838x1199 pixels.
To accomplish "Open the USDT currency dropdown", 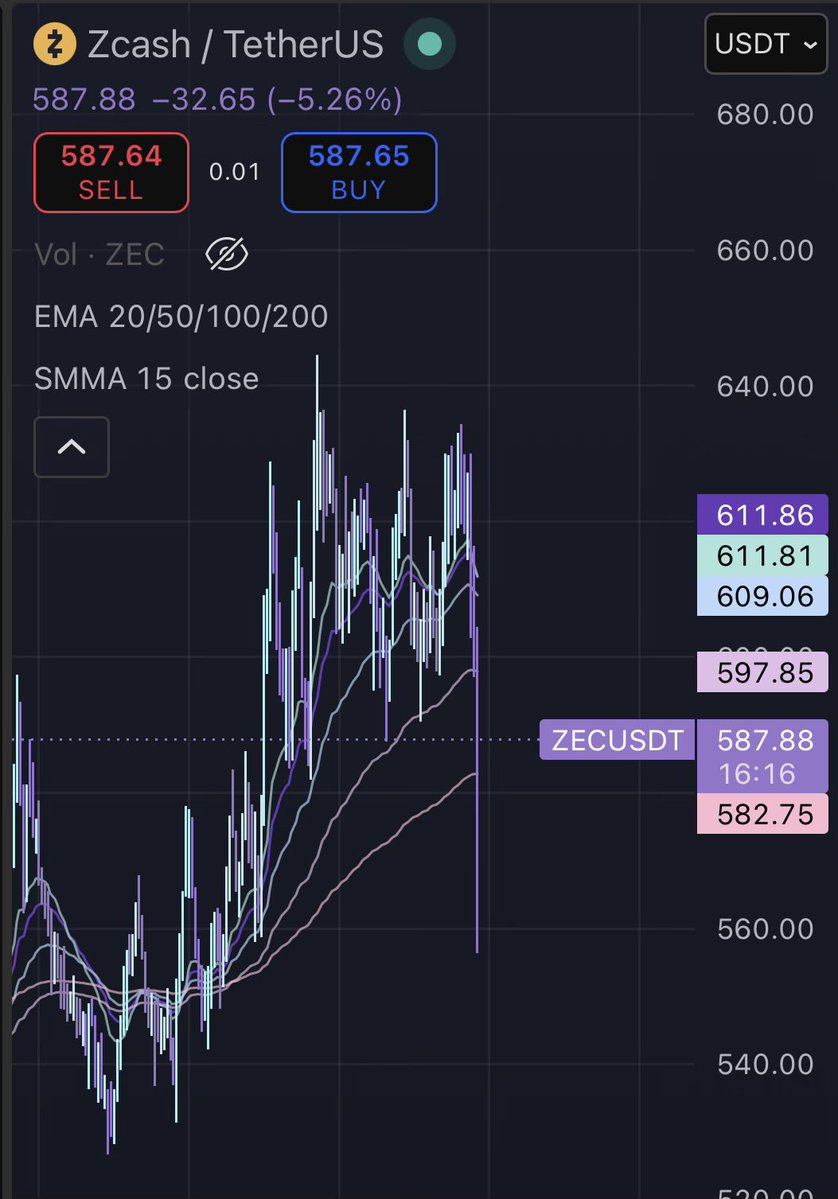I will tap(765, 44).
